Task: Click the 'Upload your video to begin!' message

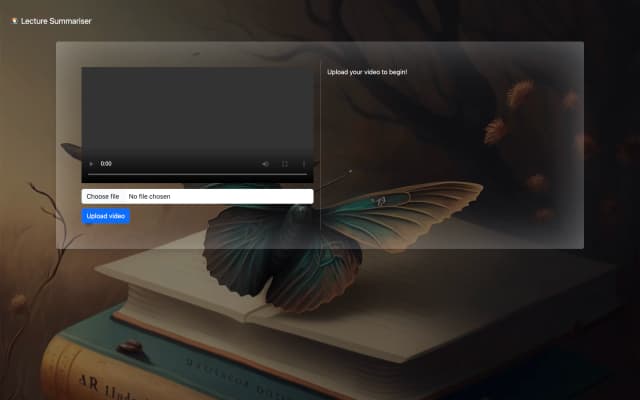Action: click(x=367, y=72)
